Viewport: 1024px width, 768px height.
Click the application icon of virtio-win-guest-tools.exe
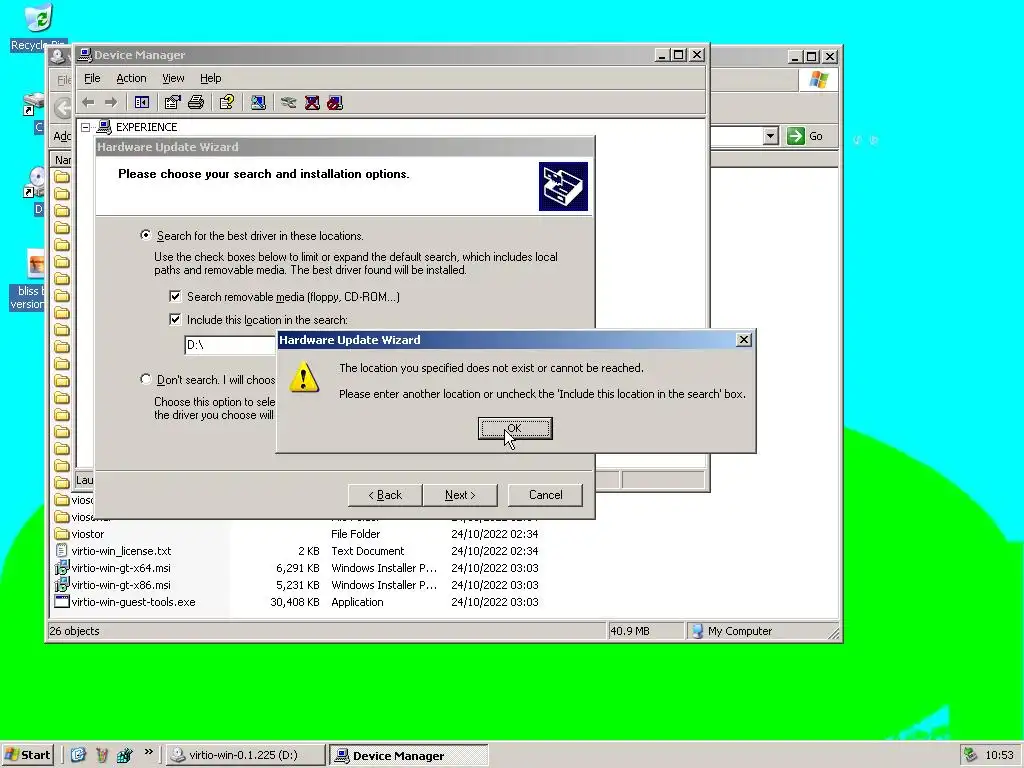(61, 602)
